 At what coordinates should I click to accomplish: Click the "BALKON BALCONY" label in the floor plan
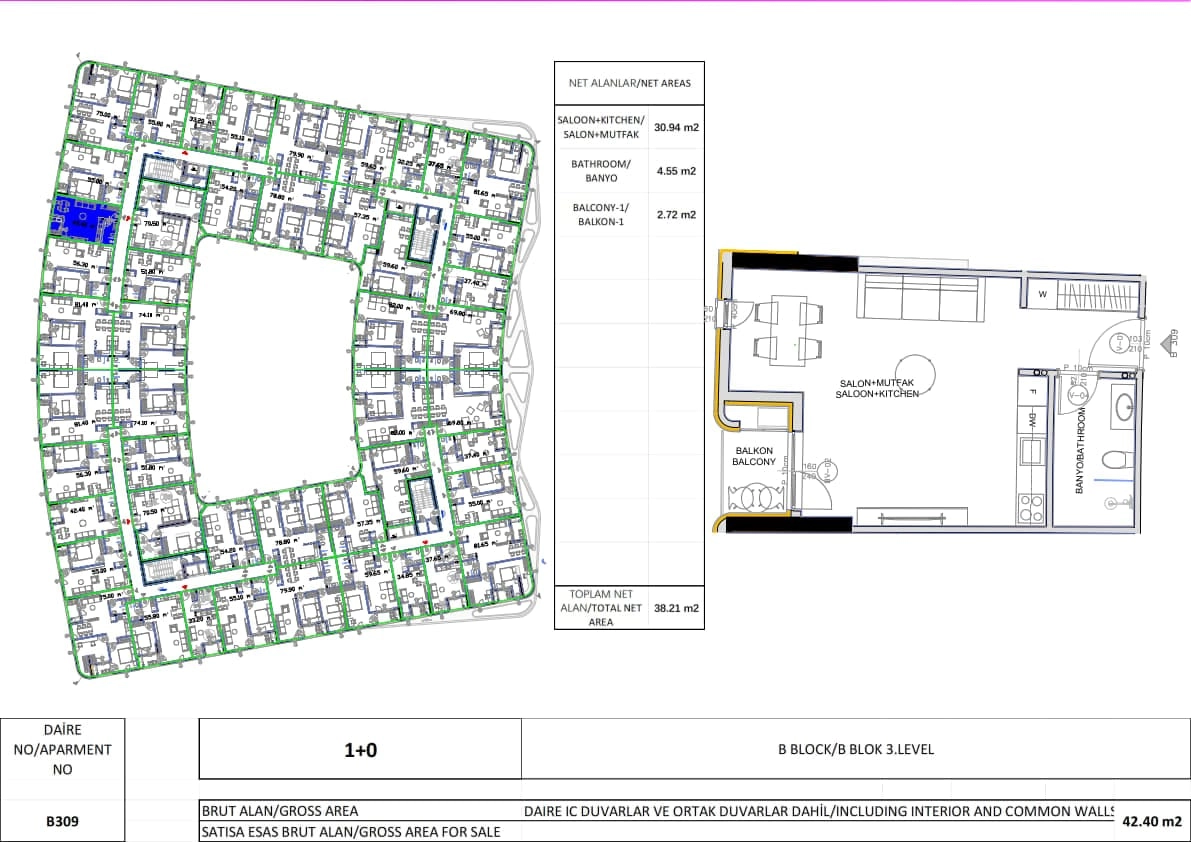[754, 456]
